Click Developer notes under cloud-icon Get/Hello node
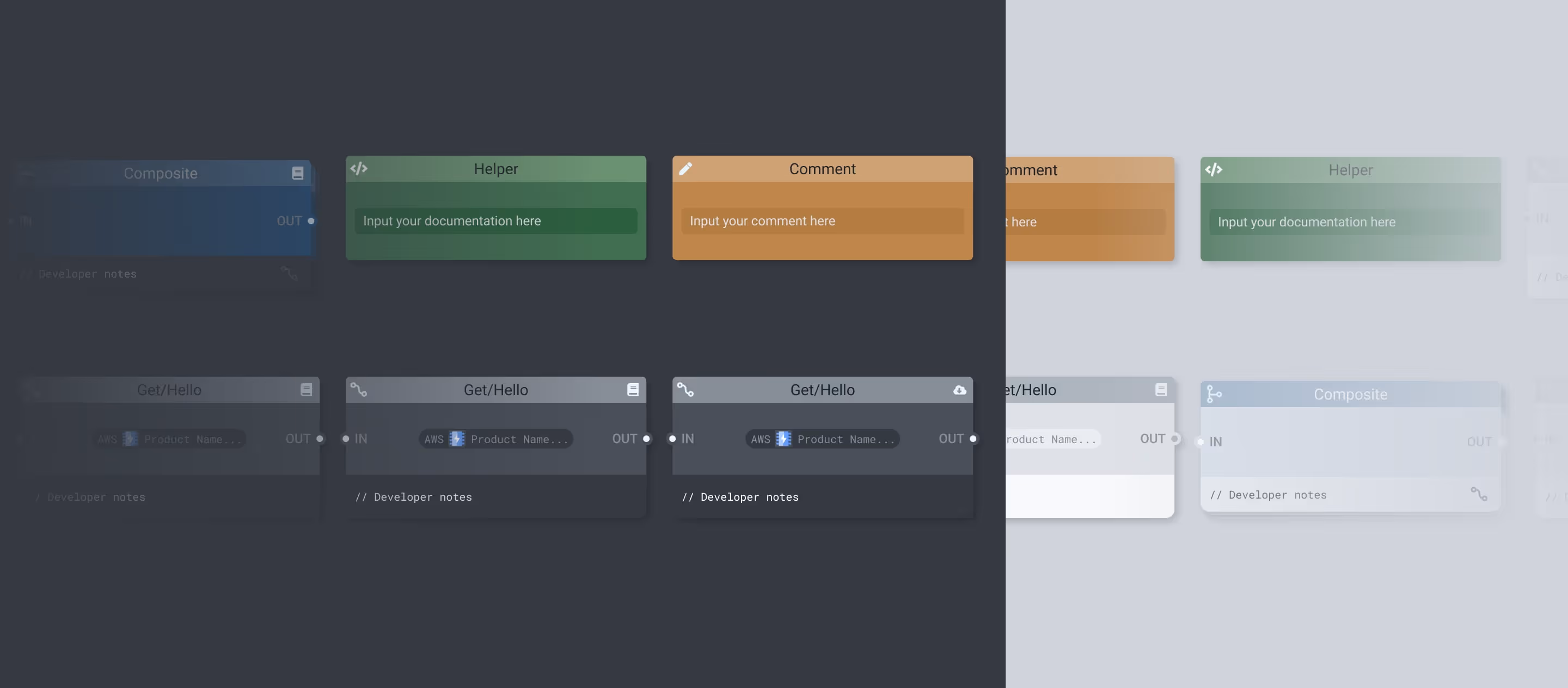The width and height of the screenshot is (1568, 688). point(749,497)
